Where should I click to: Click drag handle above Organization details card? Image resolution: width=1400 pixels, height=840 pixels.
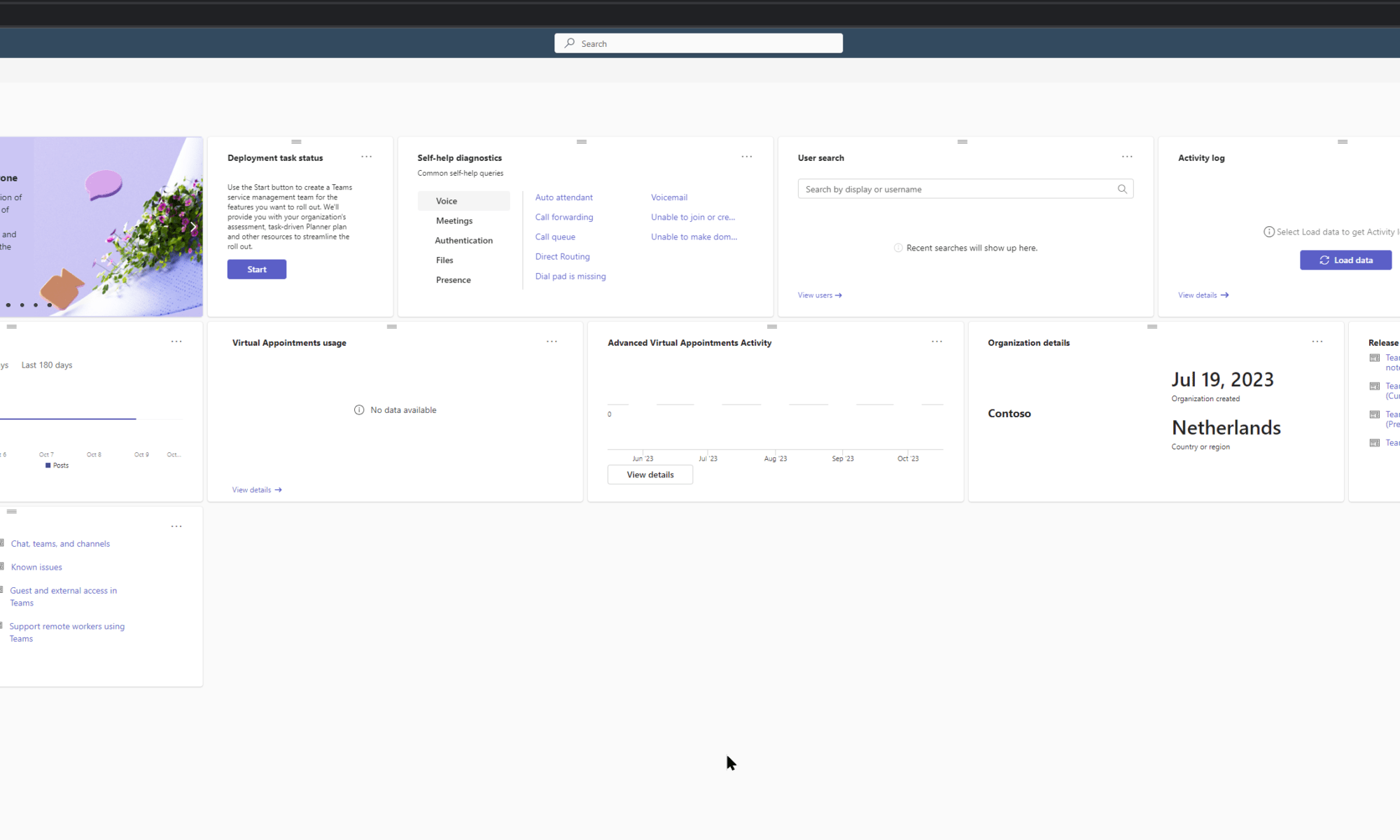click(1151, 327)
